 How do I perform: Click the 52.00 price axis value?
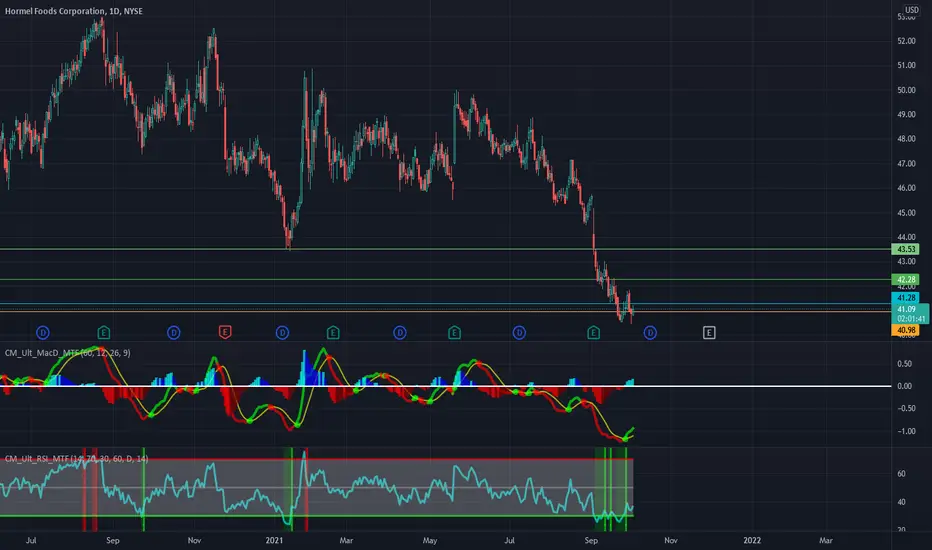906,41
